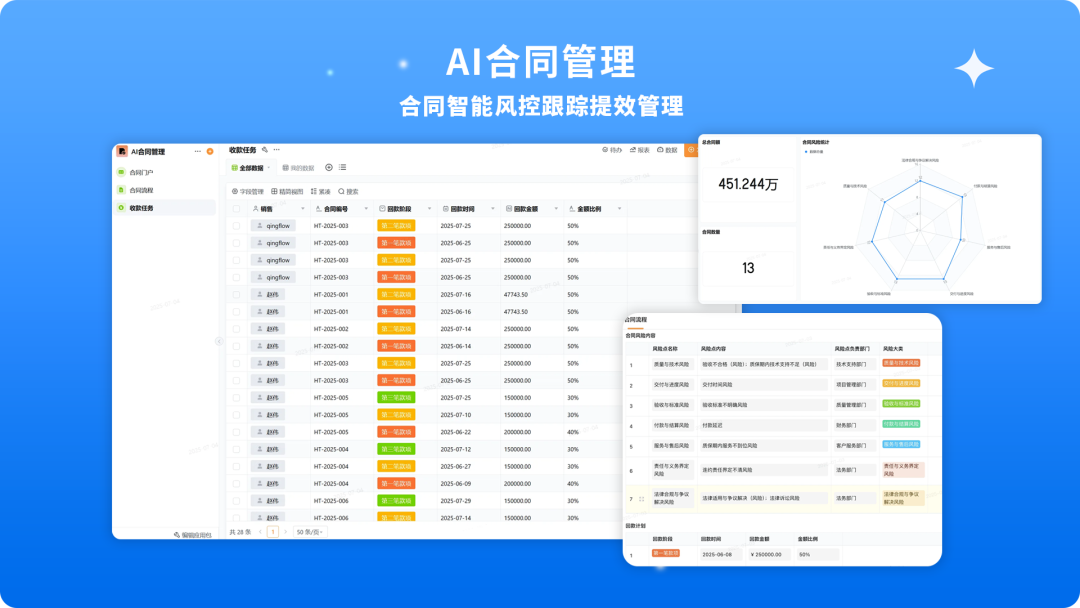Click yellow 第二笔款项 tag dated 2025-06-27

396,466
